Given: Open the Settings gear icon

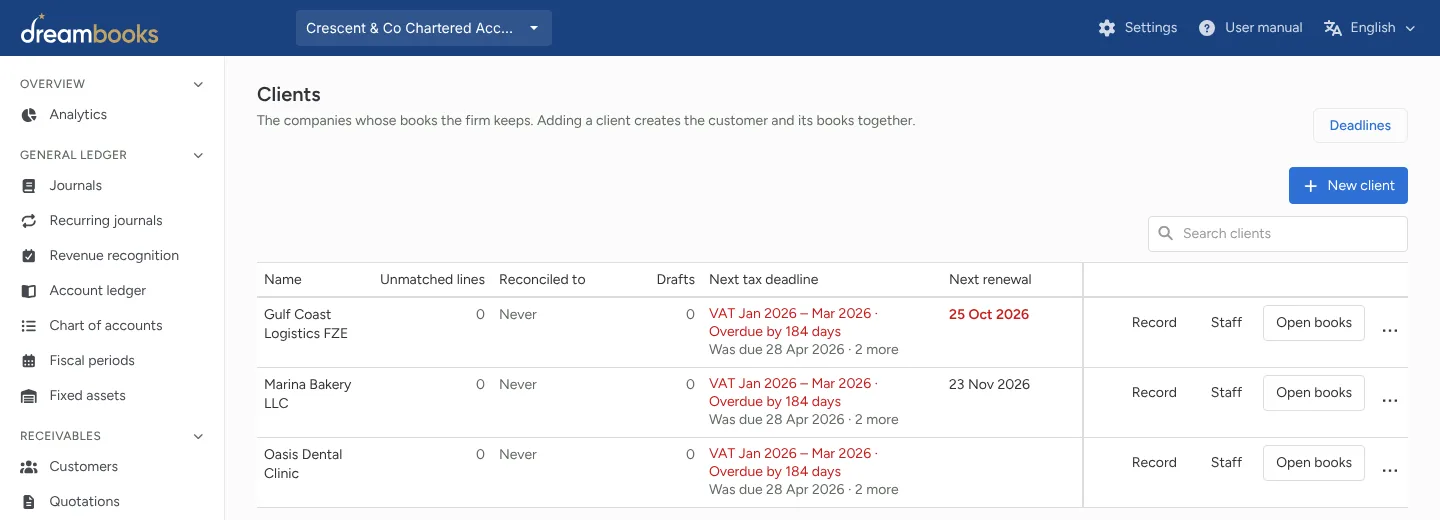Looking at the screenshot, I should 1107,28.
